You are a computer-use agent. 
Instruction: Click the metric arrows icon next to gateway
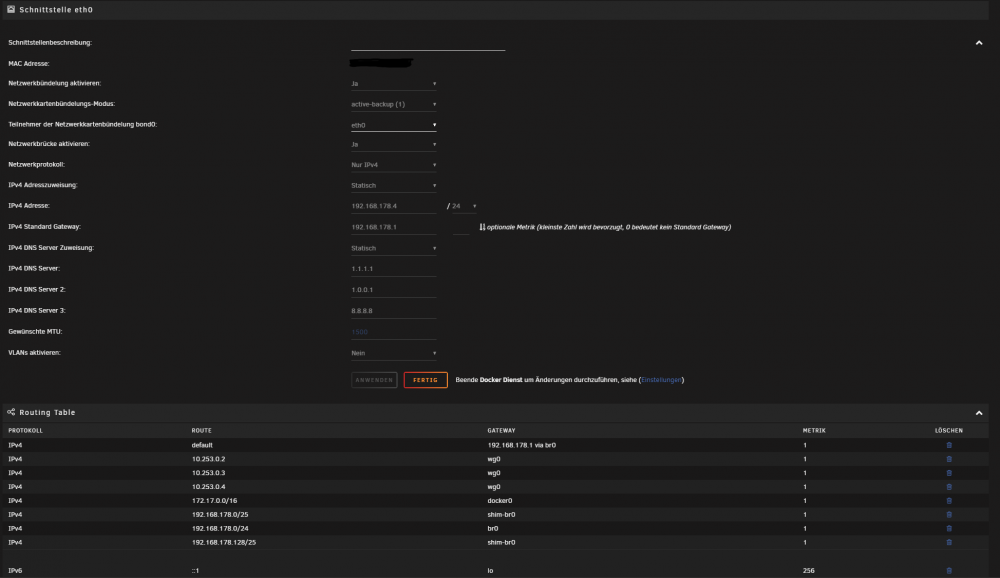click(x=482, y=227)
